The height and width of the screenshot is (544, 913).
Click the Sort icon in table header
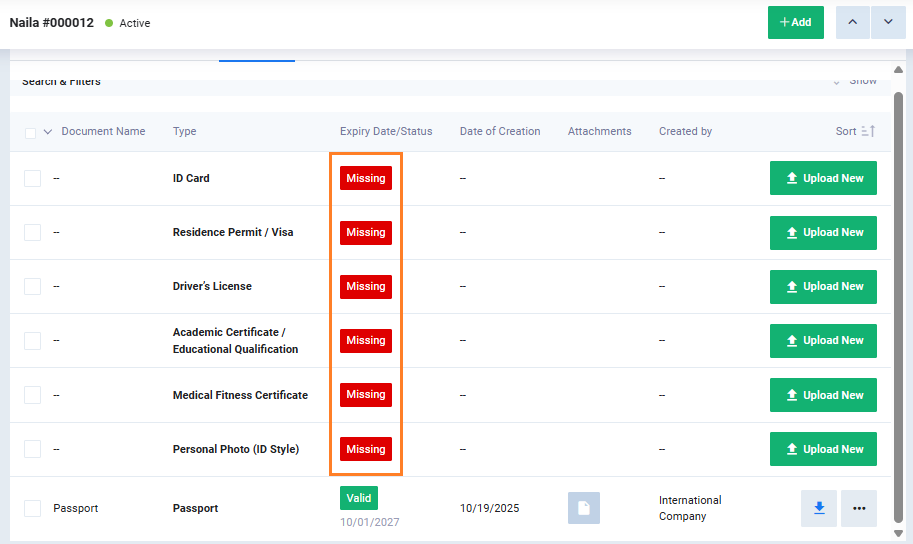868,132
